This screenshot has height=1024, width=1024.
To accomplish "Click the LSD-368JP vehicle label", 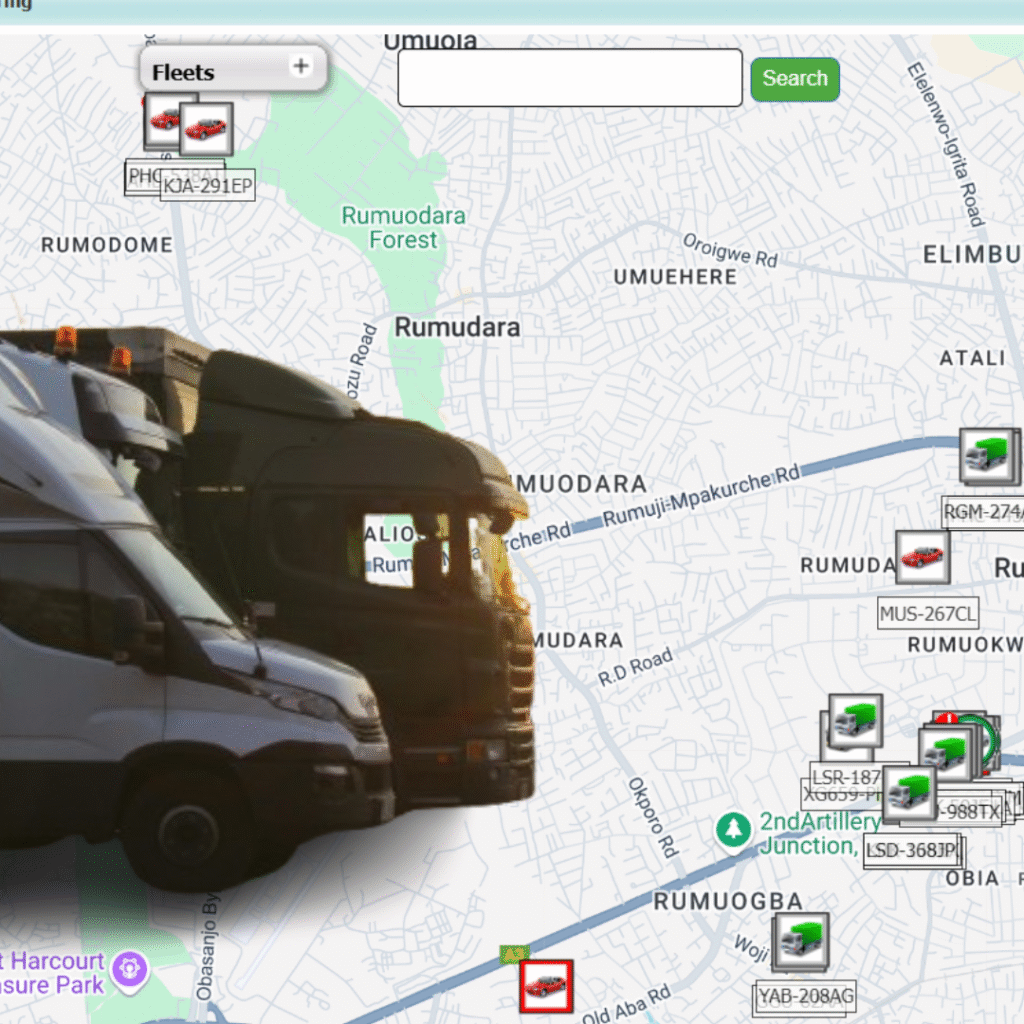I will click(912, 850).
